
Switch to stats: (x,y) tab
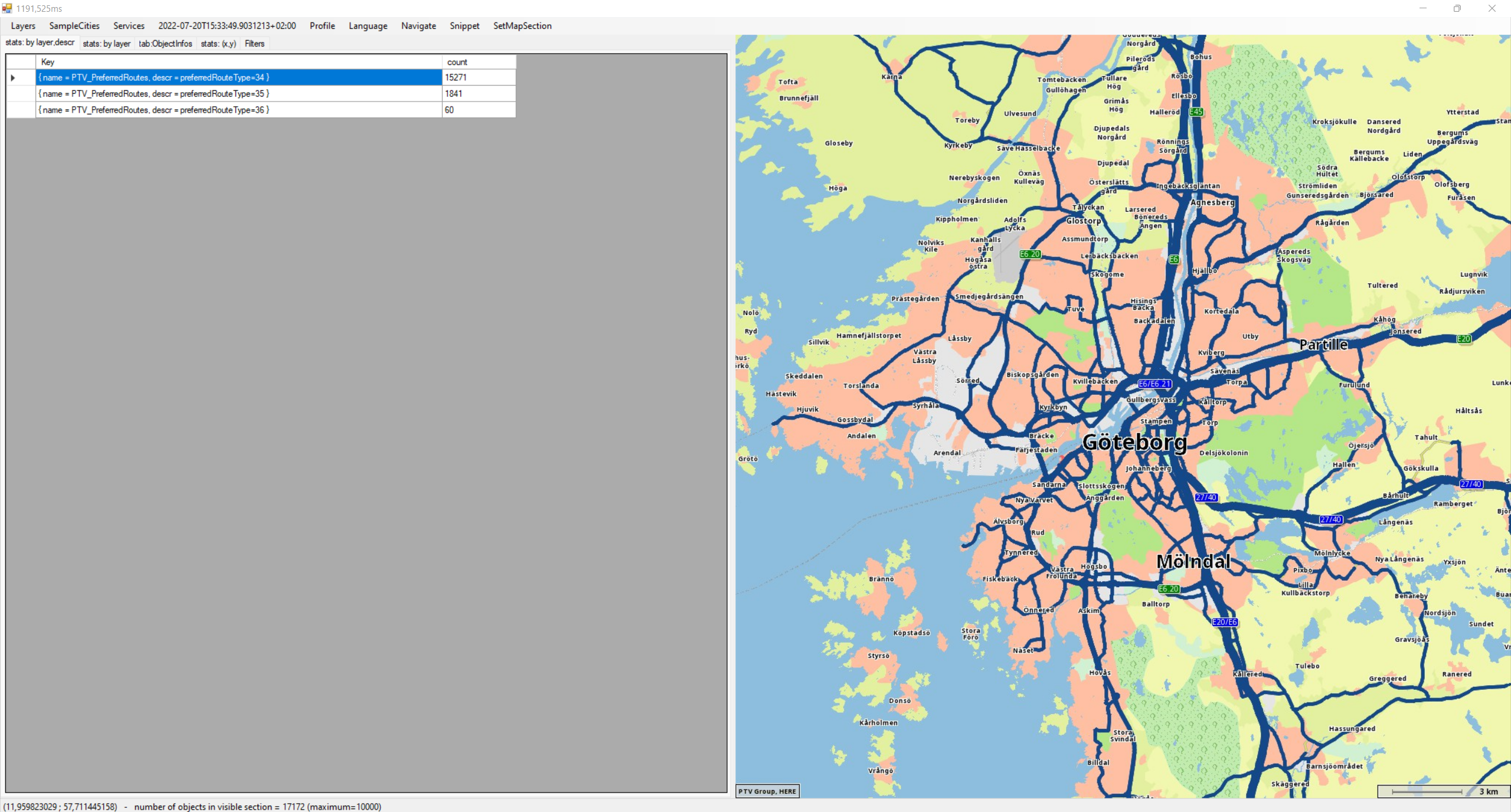click(x=218, y=44)
